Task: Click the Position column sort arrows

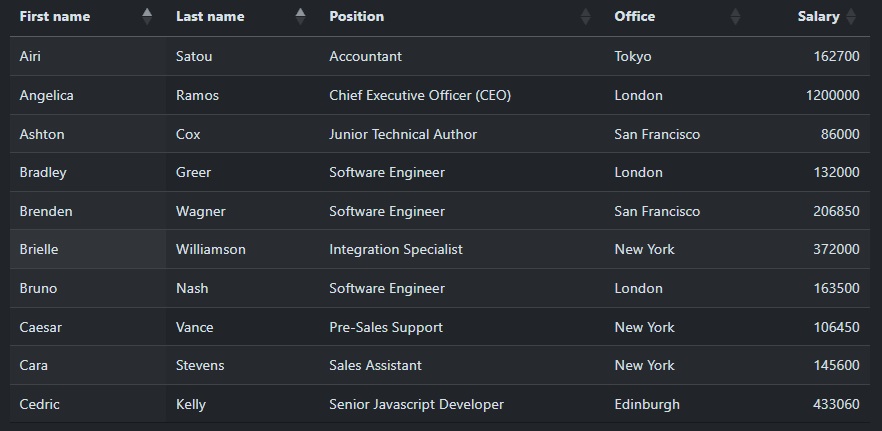Action: [586, 16]
